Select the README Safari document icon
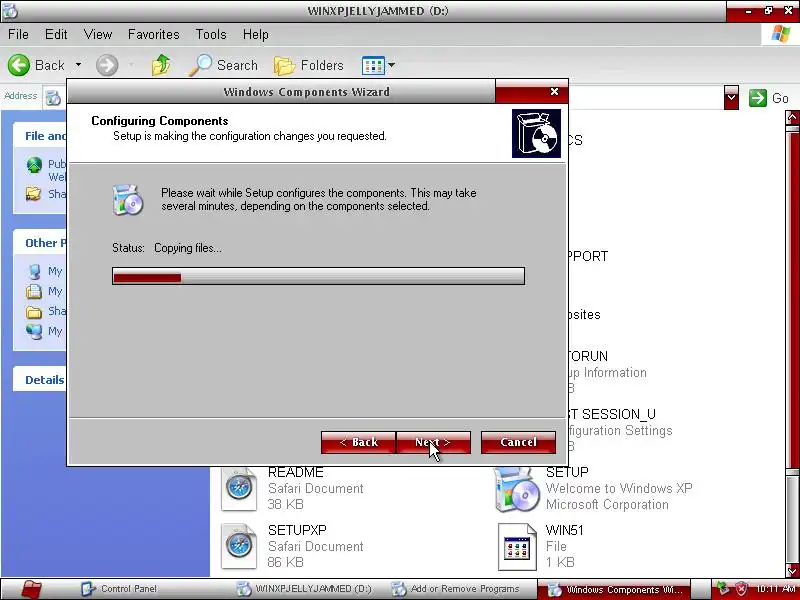 [x=238, y=489]
